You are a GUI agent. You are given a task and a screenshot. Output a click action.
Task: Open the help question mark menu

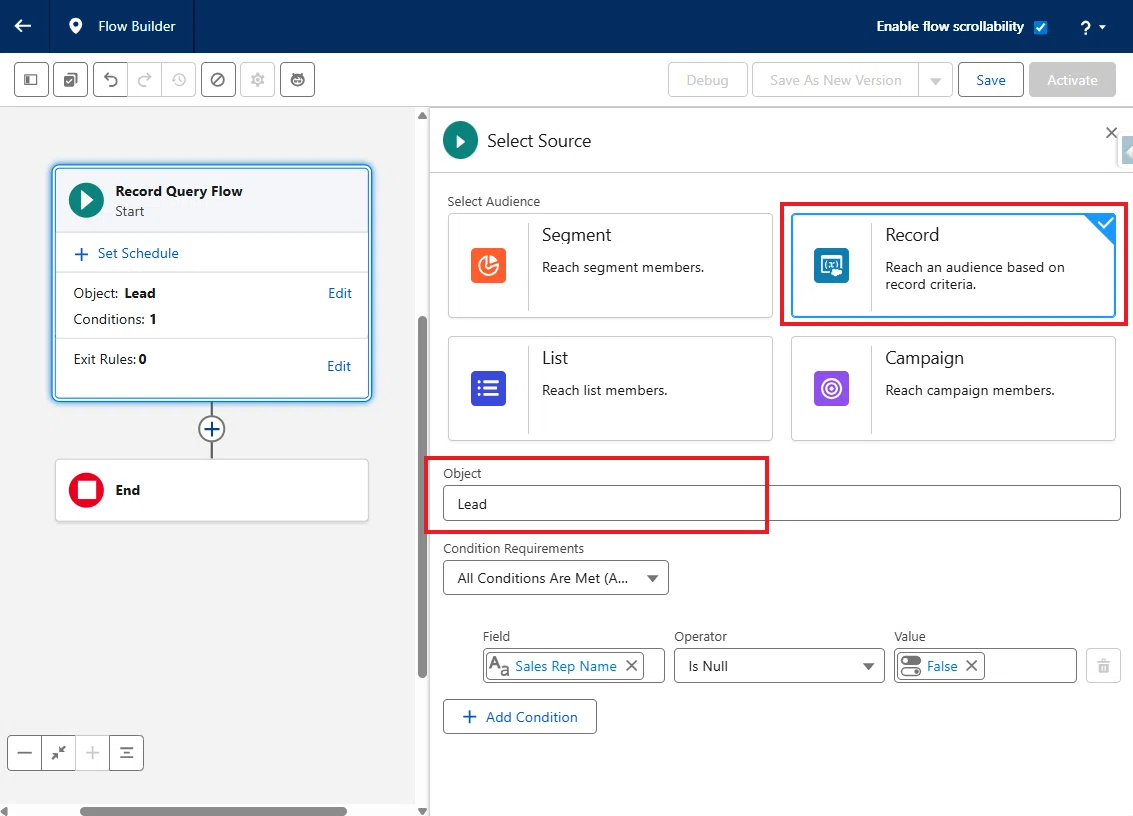point(1093,27)
